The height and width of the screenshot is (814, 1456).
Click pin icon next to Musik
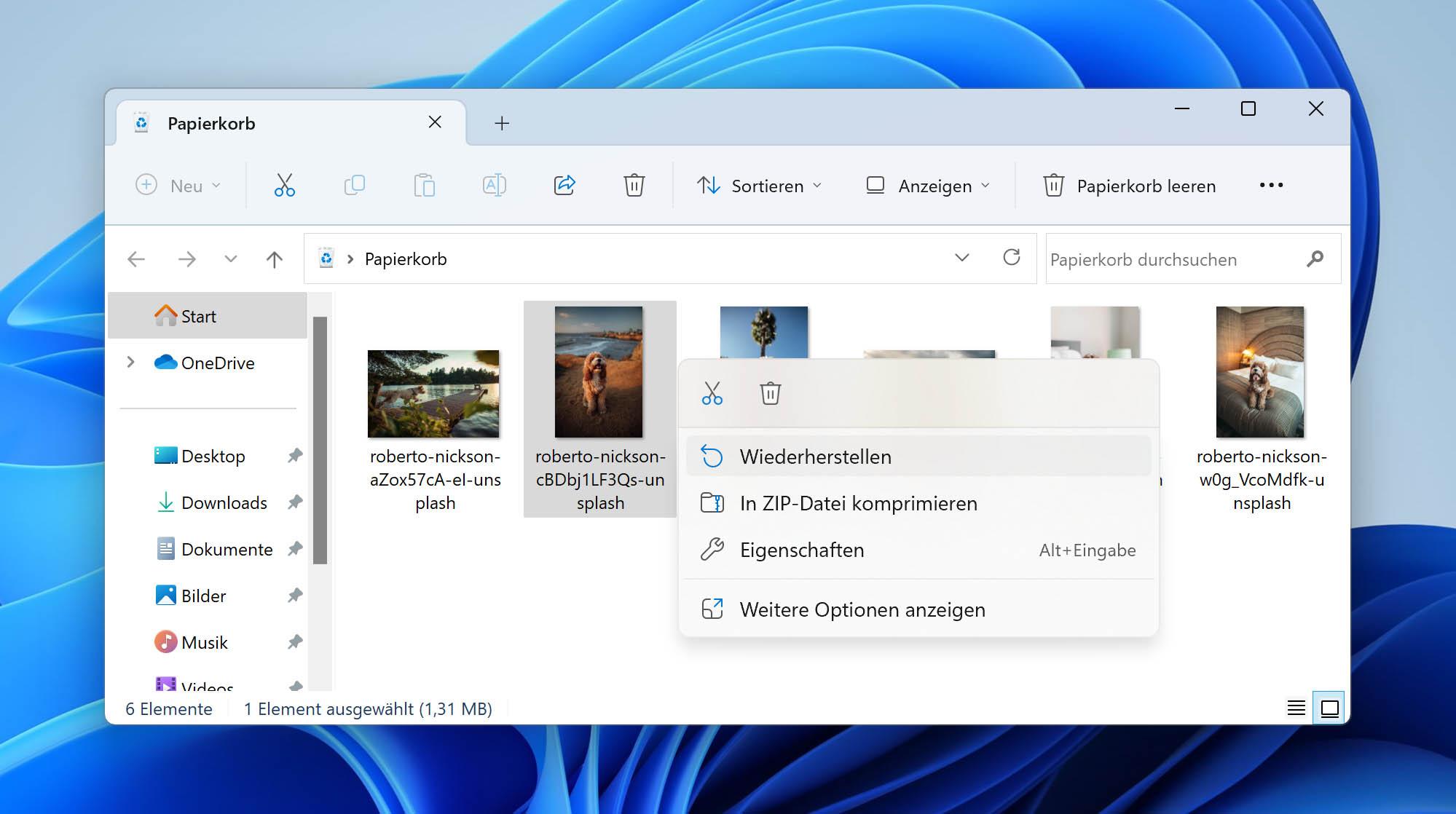pos(295,642)
